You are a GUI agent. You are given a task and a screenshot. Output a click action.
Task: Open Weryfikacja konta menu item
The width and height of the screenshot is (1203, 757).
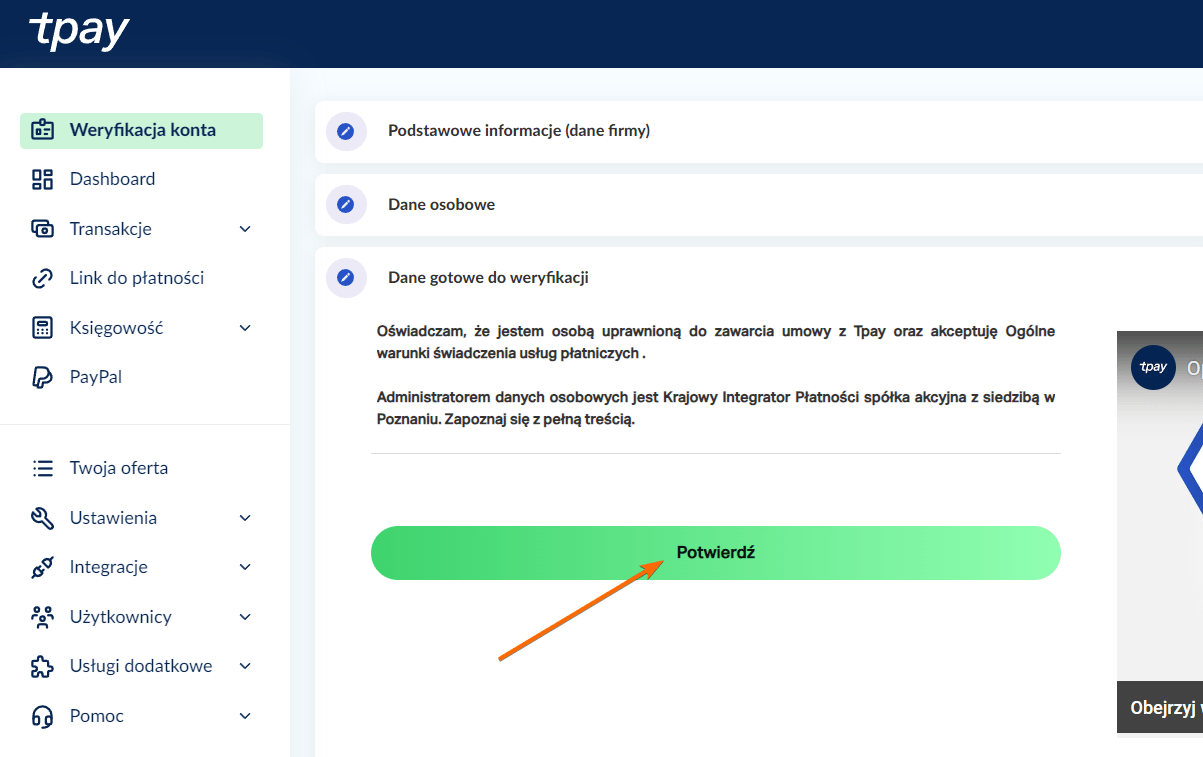click(x=141, y=130)
